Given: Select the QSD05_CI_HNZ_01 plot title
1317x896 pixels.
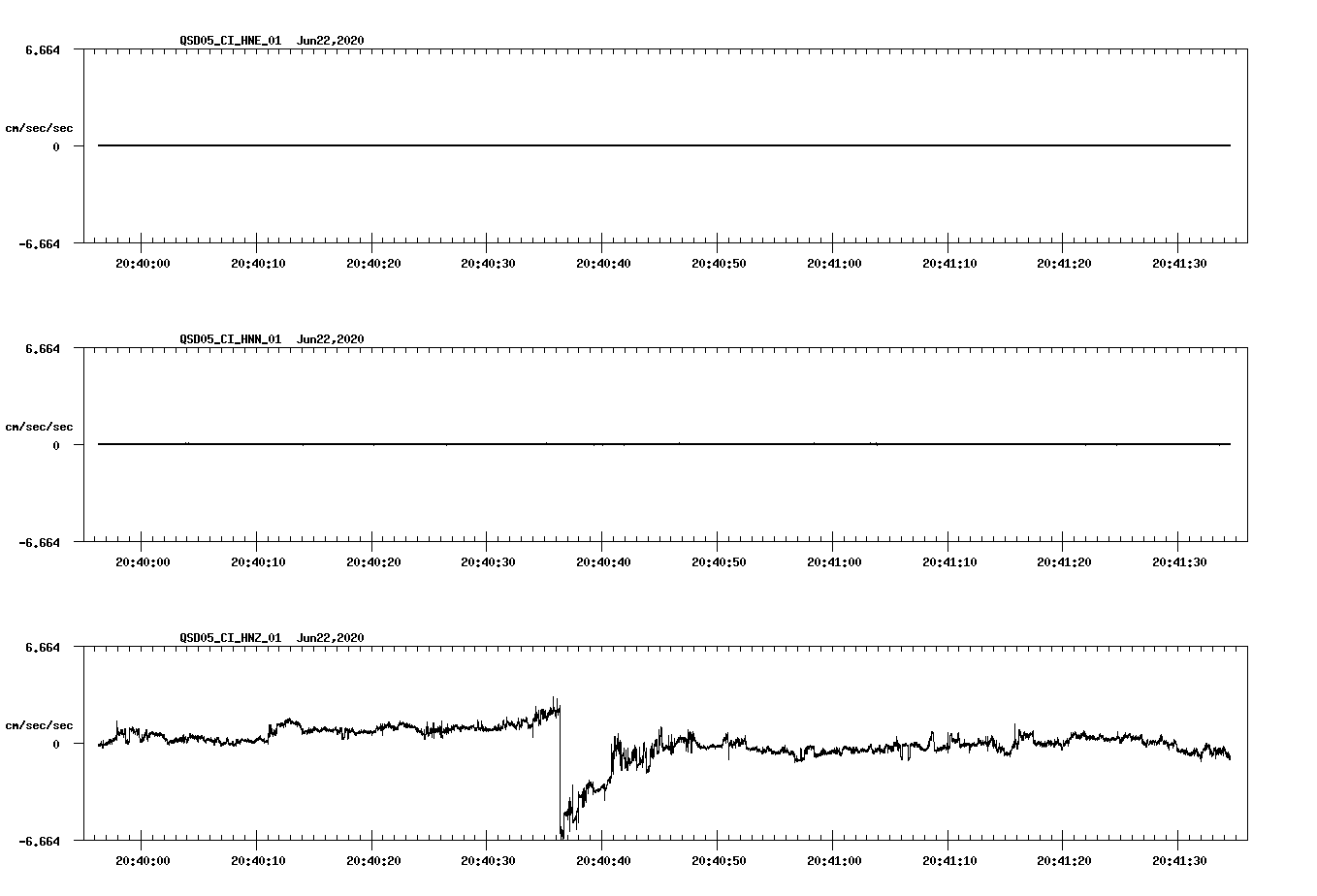Looking at the screenshot, I should click(x=231, y=638).
